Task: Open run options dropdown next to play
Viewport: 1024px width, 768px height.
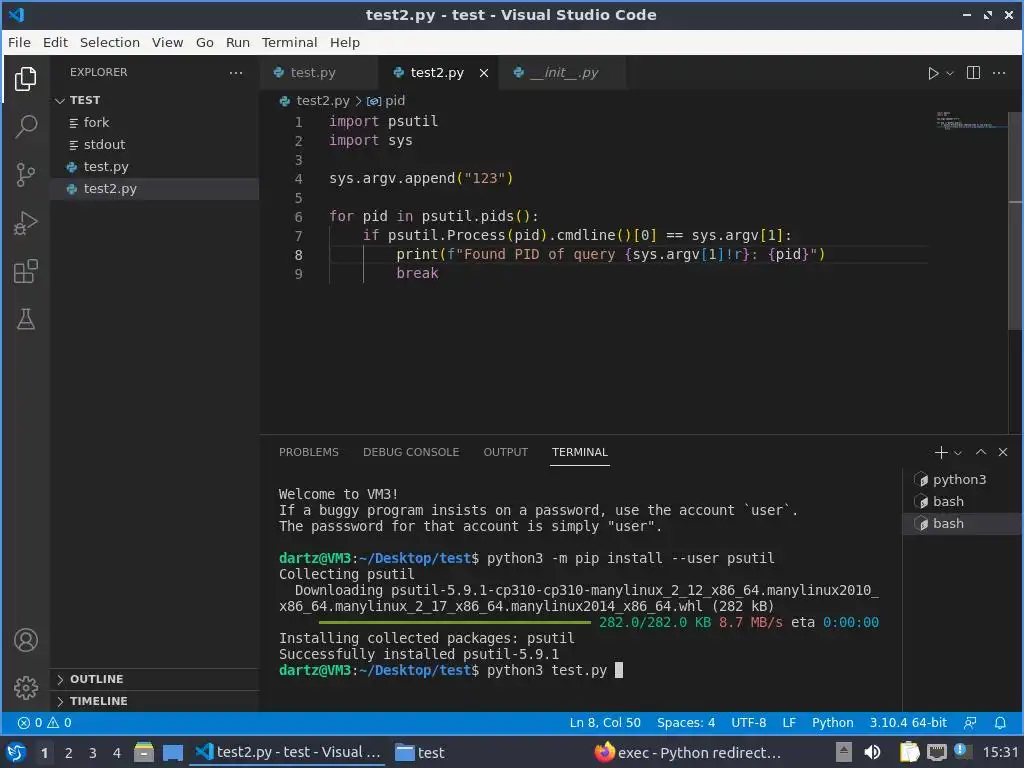Action: tap(950, 73)
